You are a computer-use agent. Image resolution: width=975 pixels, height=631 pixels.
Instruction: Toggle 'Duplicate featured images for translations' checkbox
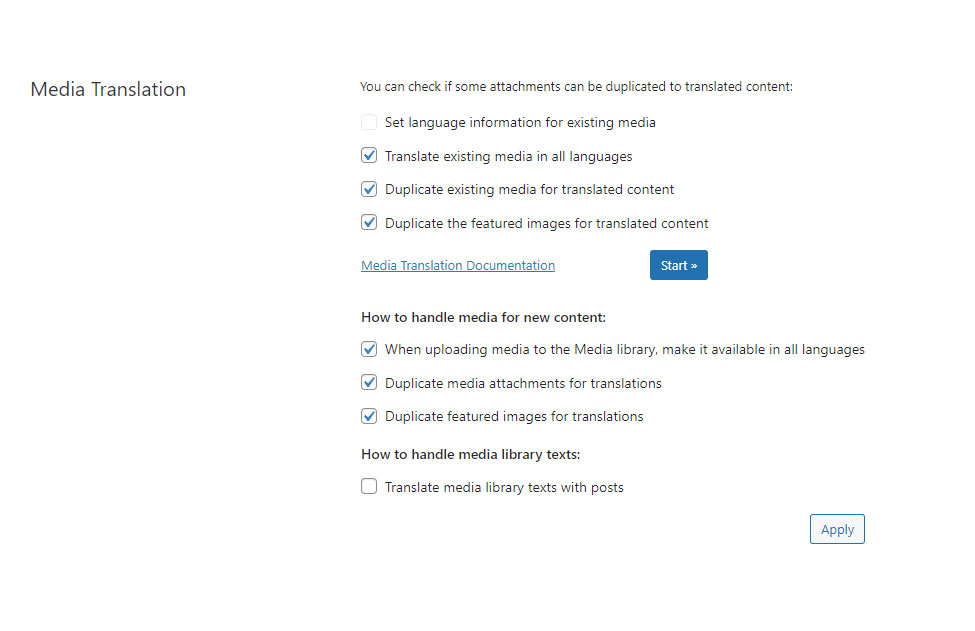coord(369,416)
